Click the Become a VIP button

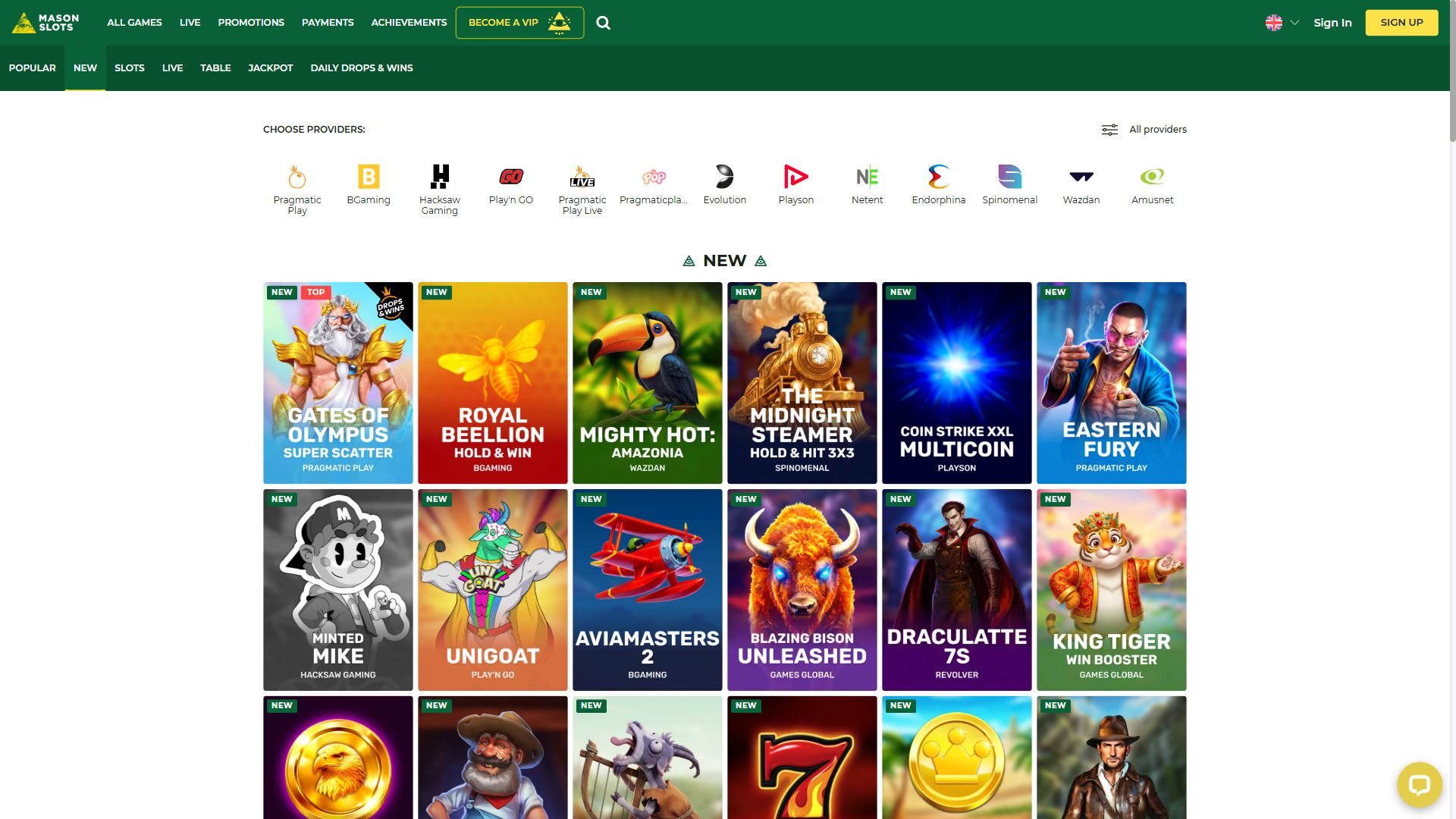coord(519,23)
